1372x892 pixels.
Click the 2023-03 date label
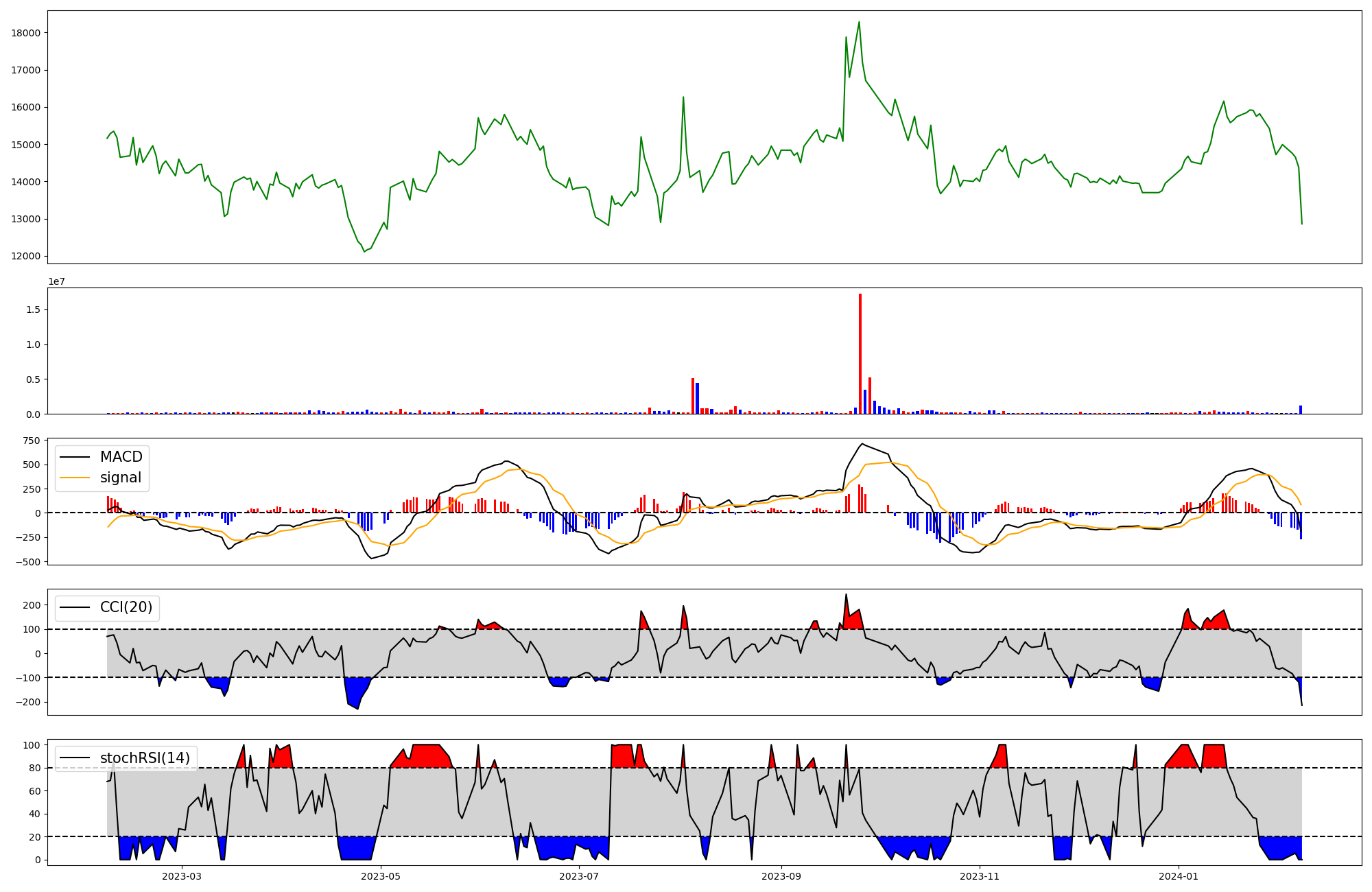(x=182, y=876)
